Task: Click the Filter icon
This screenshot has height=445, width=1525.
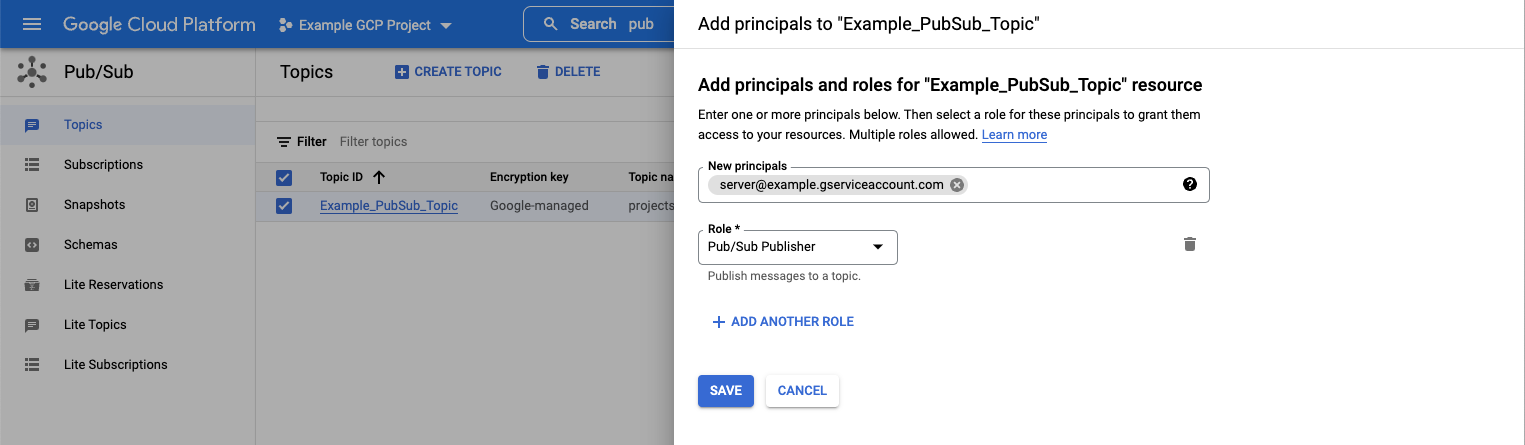Action: coord(284,142)
